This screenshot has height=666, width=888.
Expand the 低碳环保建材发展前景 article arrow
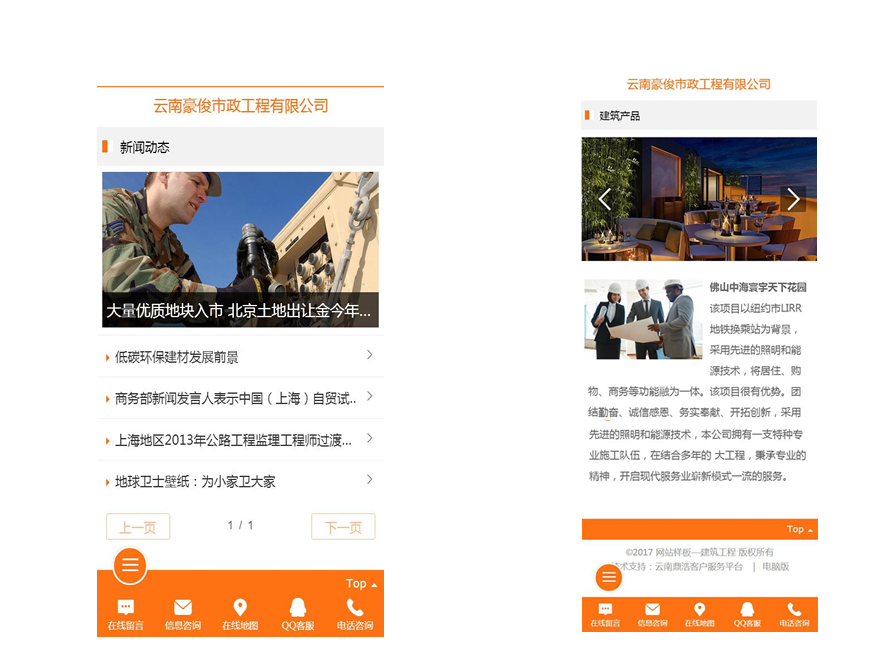pos(369,355)
